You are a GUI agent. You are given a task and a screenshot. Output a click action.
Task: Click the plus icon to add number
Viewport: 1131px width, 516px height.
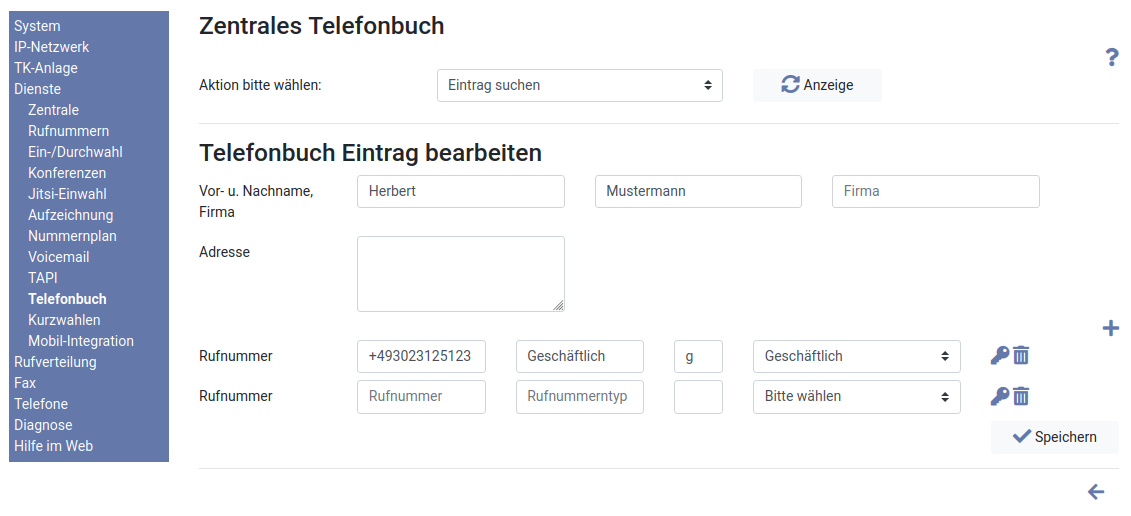coord(1110,328)
